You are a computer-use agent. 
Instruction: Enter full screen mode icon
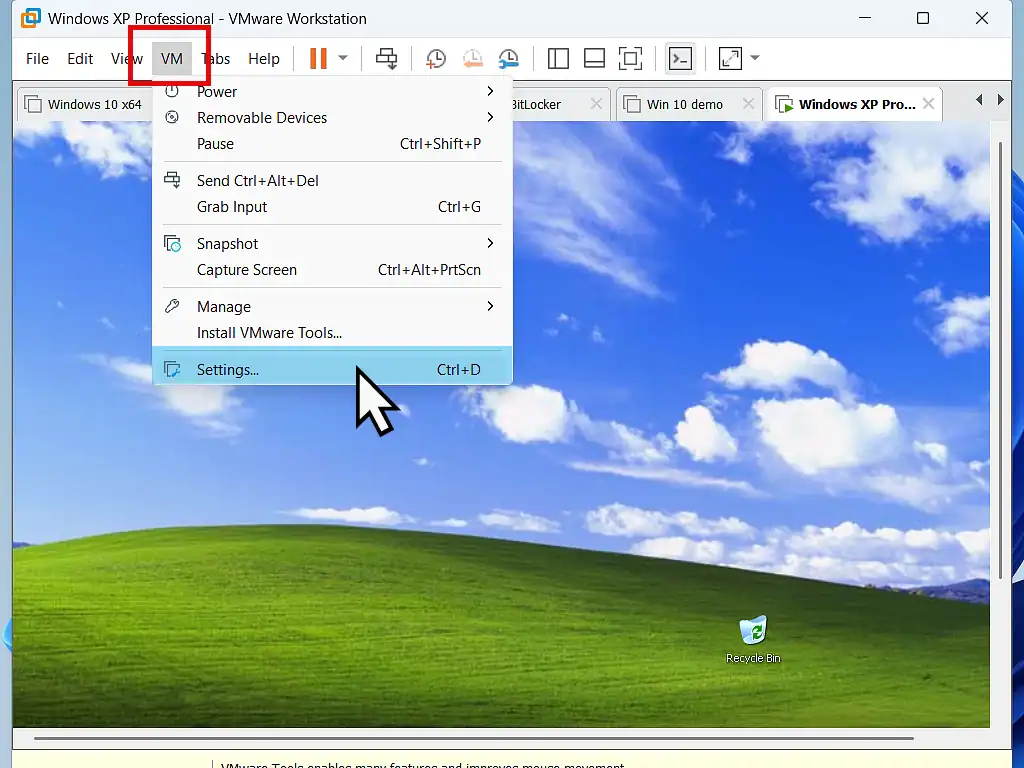[630, 58]
